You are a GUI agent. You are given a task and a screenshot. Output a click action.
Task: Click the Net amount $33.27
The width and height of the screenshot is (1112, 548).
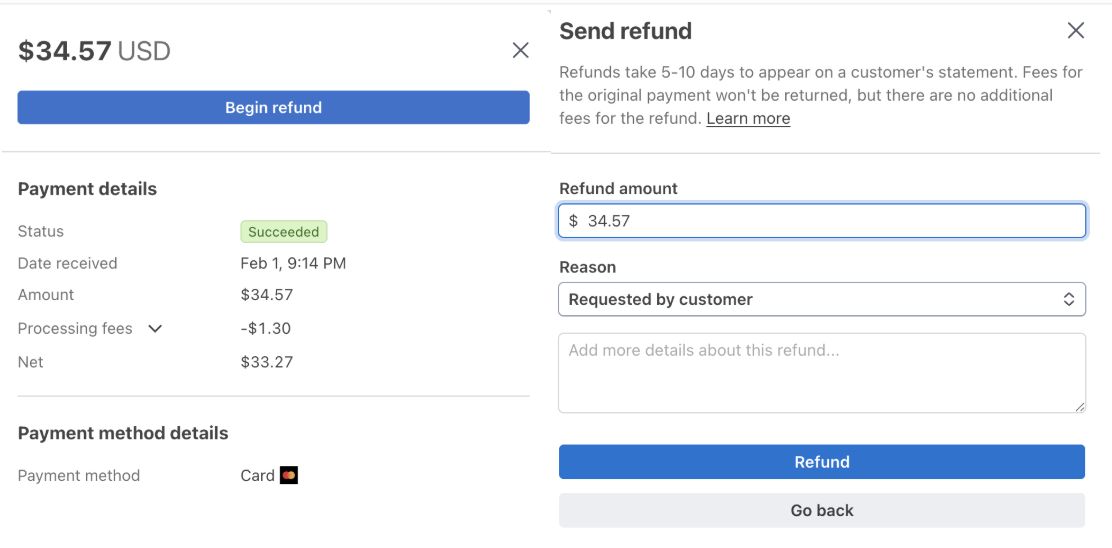tap(266, 362)
